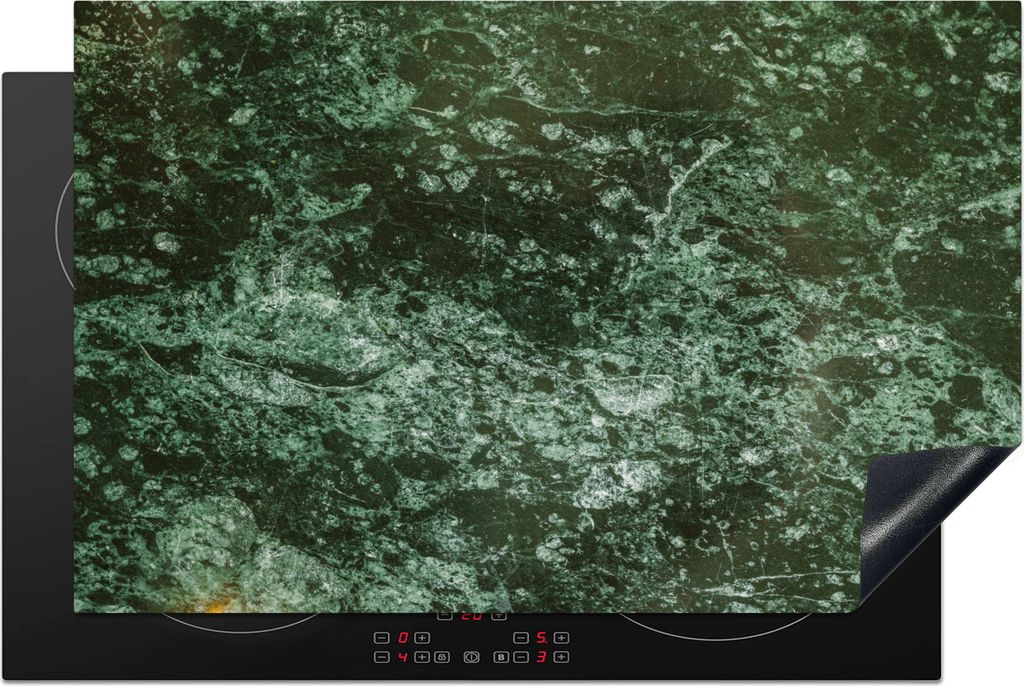Image resolution: width=1024 pixels, height=686 pixels.
Task: Tap the timer plus button
Action: [x=499, y=615]
